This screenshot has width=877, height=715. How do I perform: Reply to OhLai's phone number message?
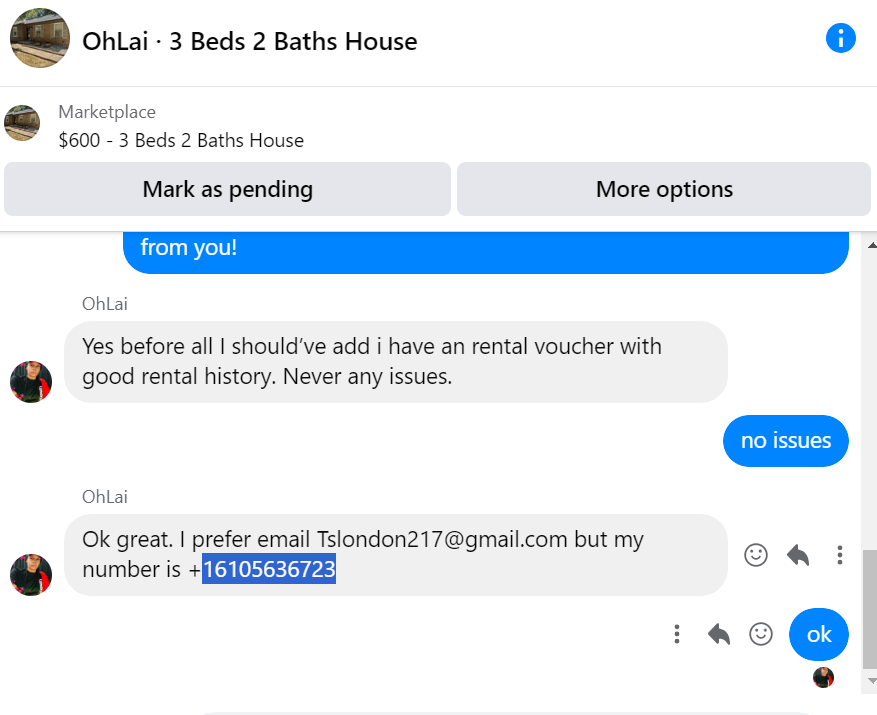click(x=798, y=555)
